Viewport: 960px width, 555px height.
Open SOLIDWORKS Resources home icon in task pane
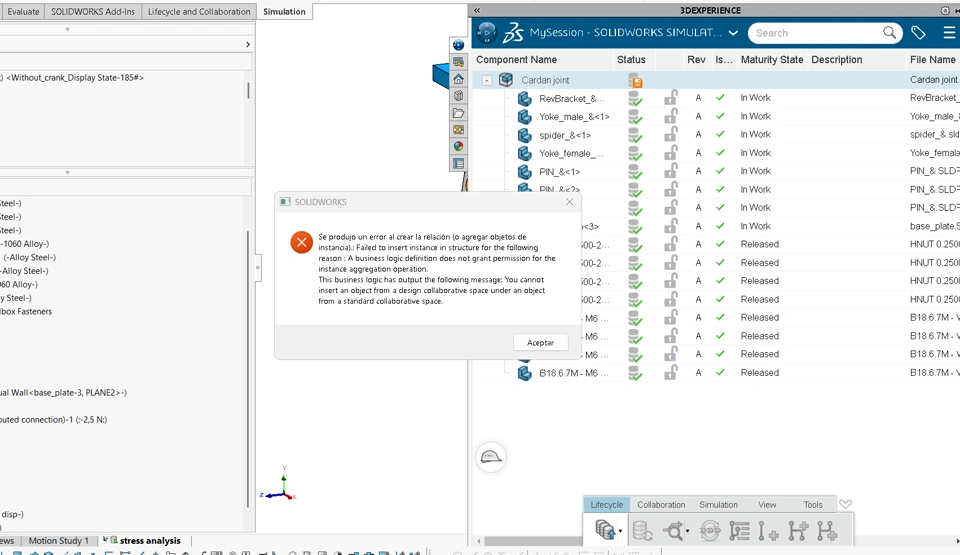click(x=458, y=79)
